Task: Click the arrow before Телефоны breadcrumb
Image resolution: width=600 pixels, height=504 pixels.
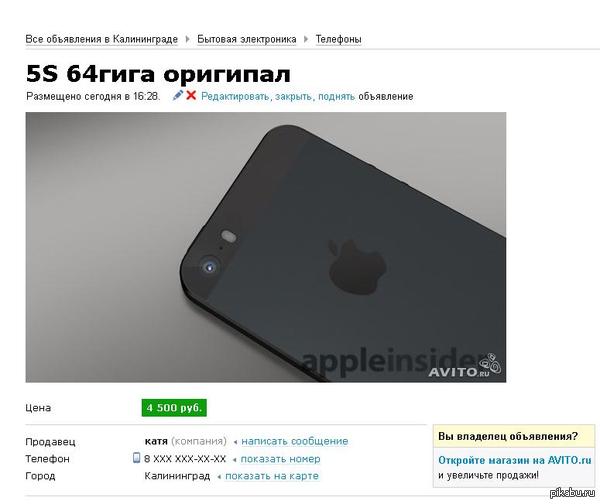Action: (x=306, y=39)
